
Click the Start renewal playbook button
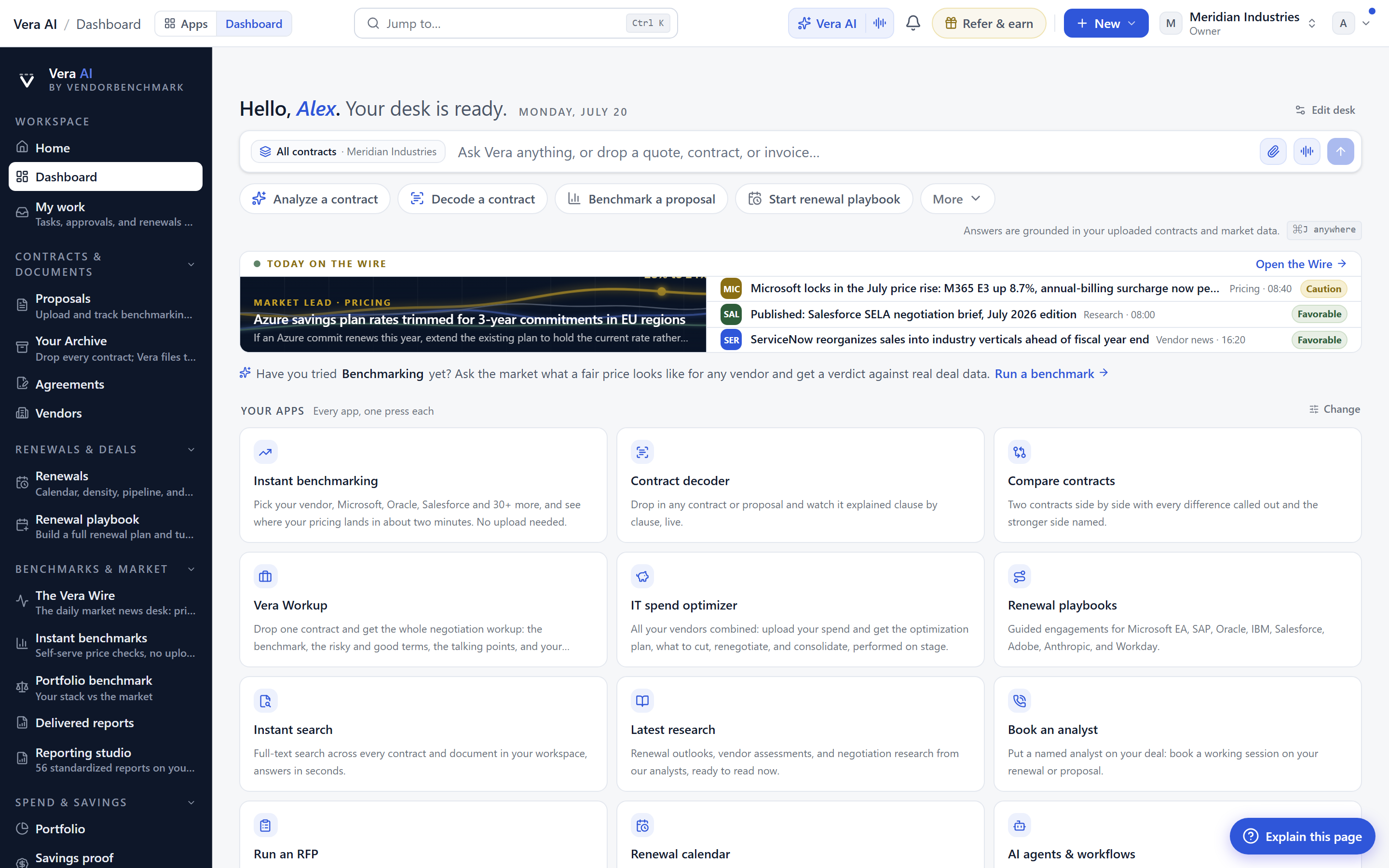click(x=824, y=199)
